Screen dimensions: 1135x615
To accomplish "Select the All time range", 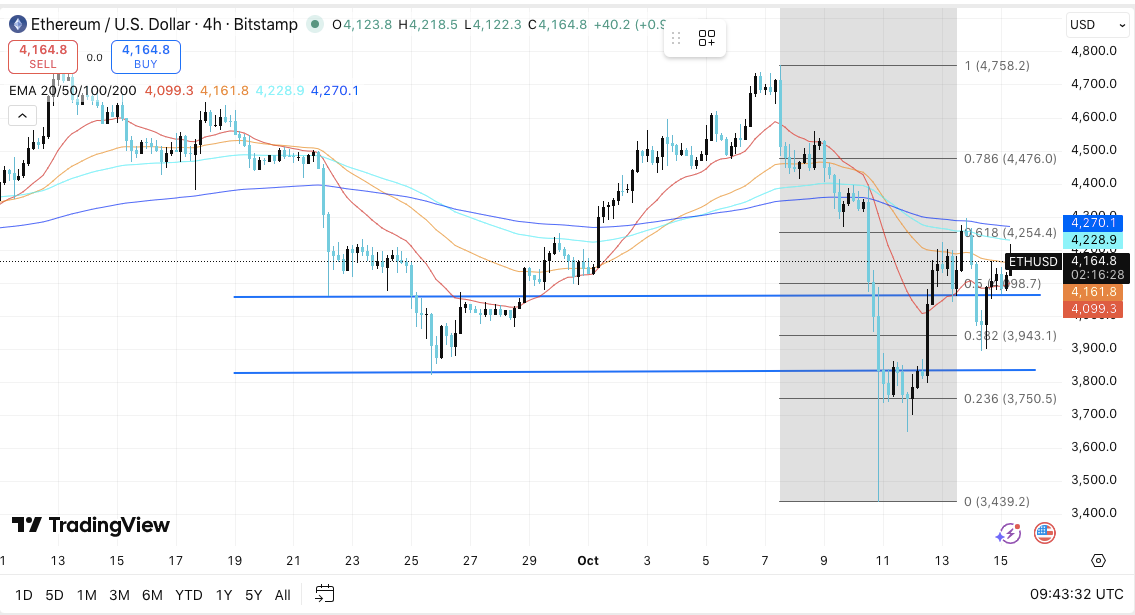I will [282, 595].
